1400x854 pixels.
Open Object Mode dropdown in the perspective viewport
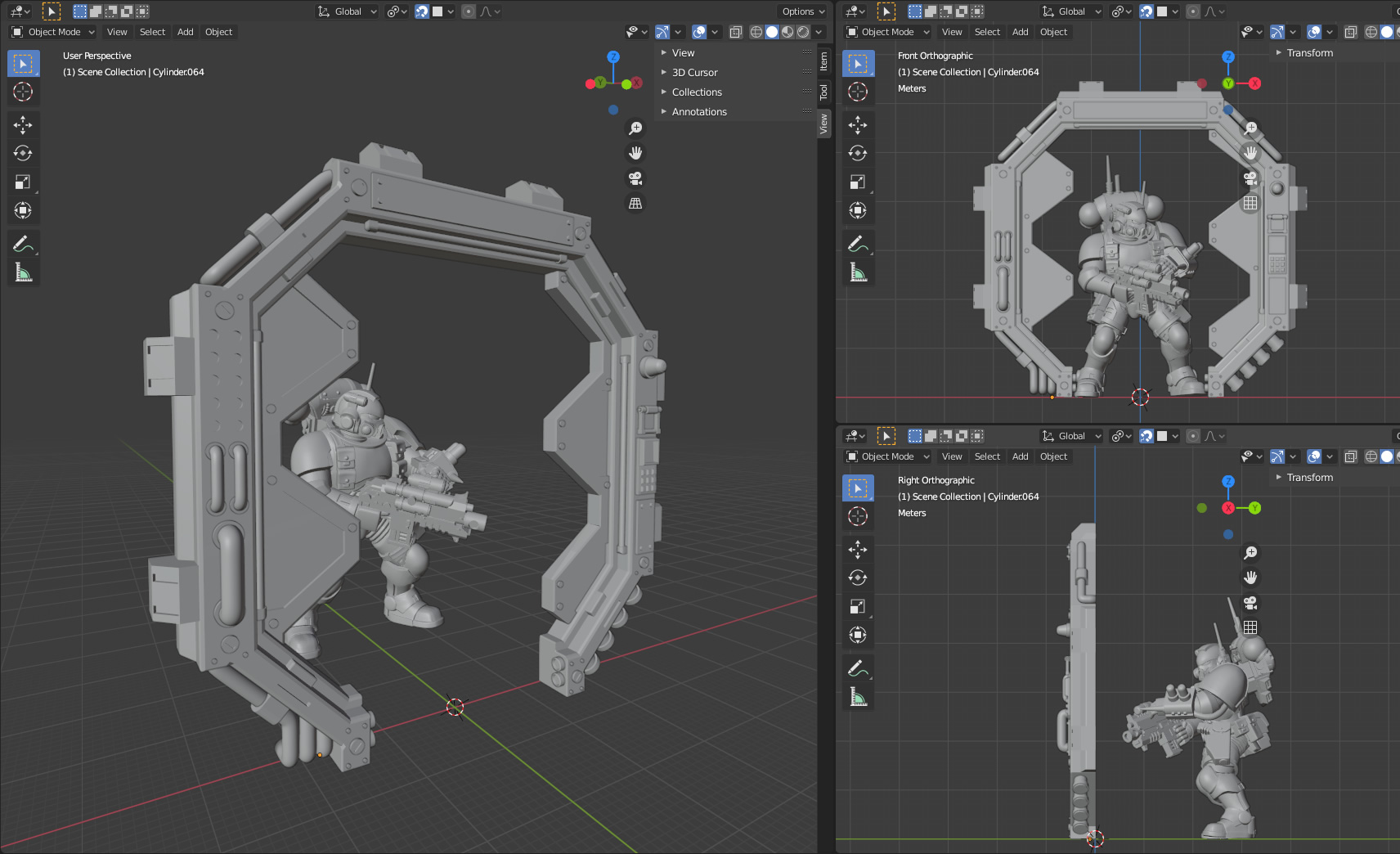[x=54, y=32]
